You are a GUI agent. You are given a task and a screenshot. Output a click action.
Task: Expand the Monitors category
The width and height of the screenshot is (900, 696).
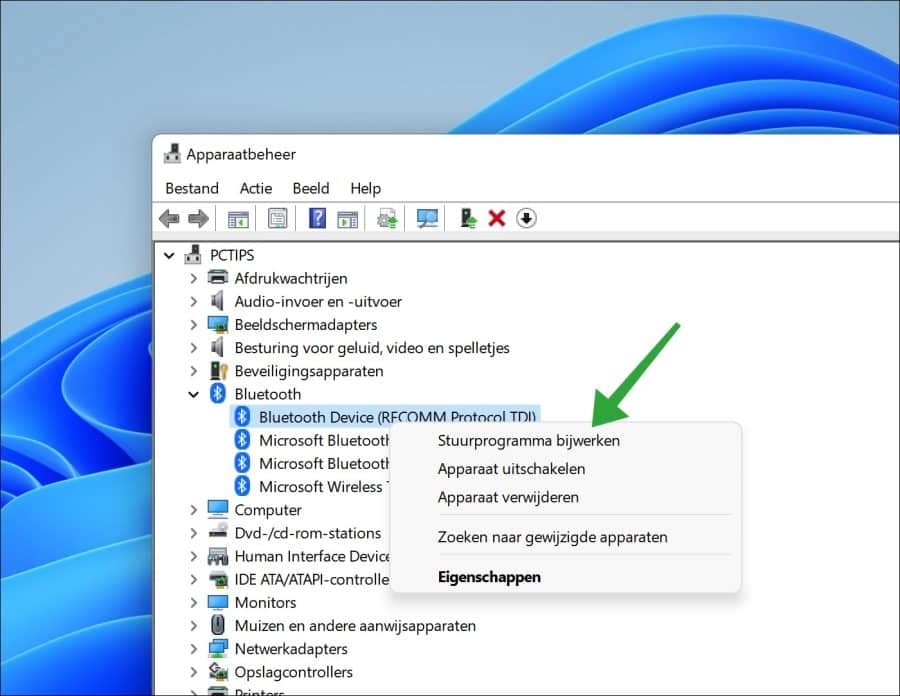pyautogui.click(x=193, y=602)
